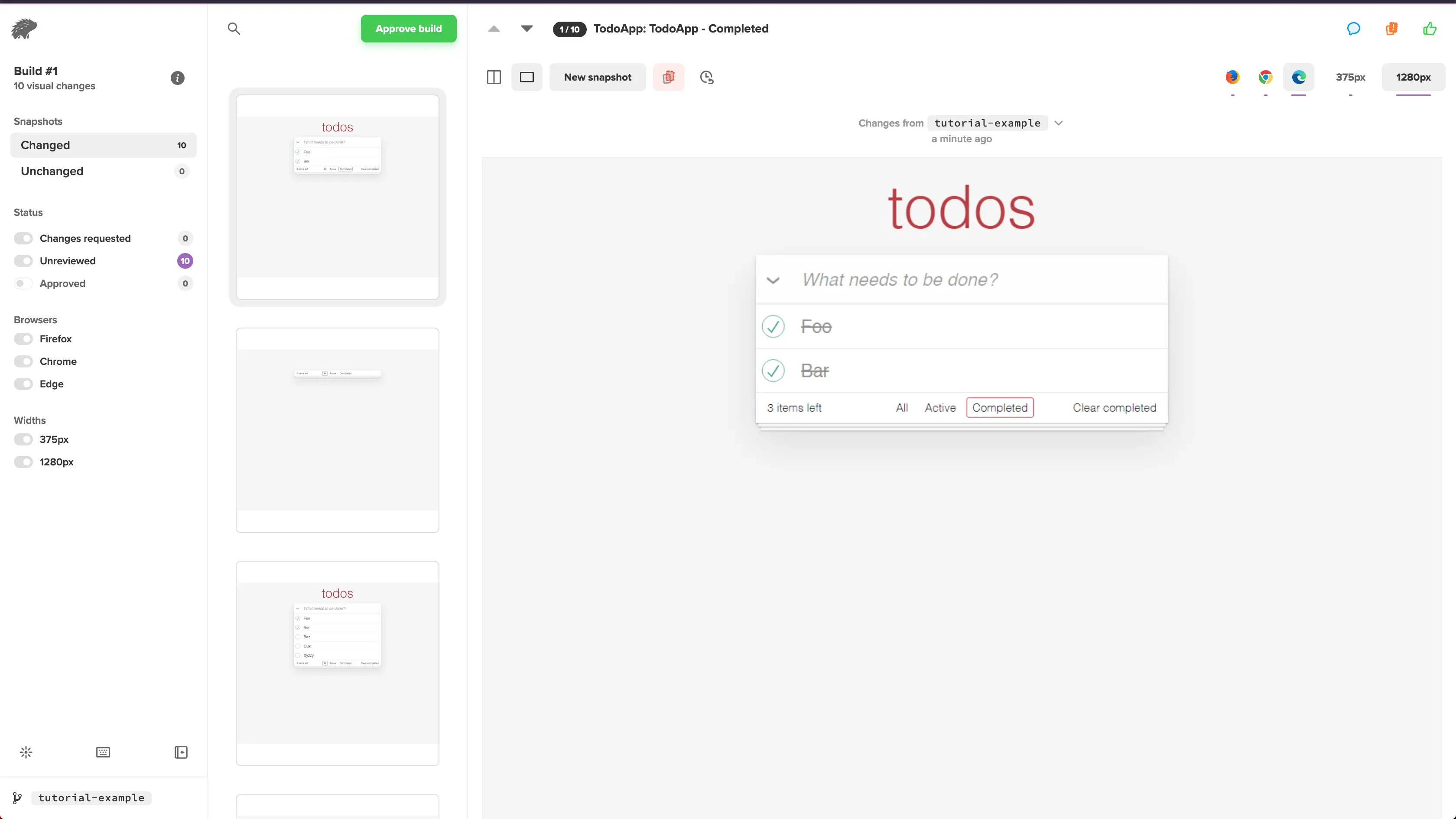This screenshot has width=1456, height=819.
Task: Go to previous snapshot with up arrow
Action: coord(494,29)
